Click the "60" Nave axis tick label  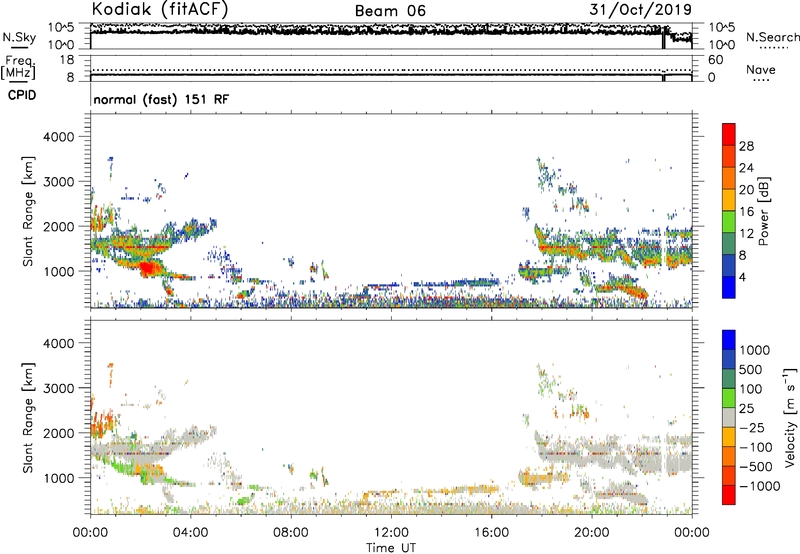tap(715, 60)
